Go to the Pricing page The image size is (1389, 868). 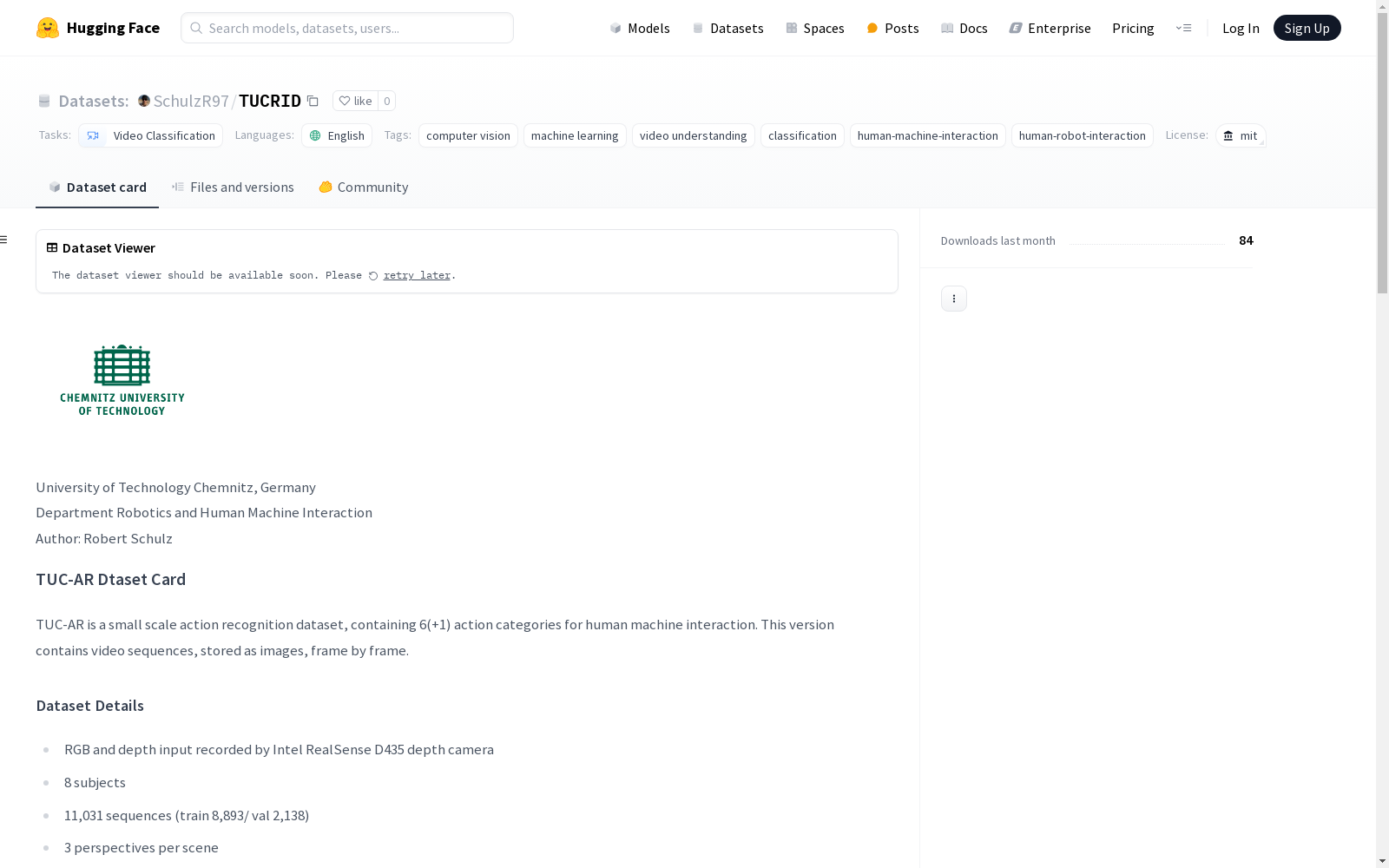1133,28
